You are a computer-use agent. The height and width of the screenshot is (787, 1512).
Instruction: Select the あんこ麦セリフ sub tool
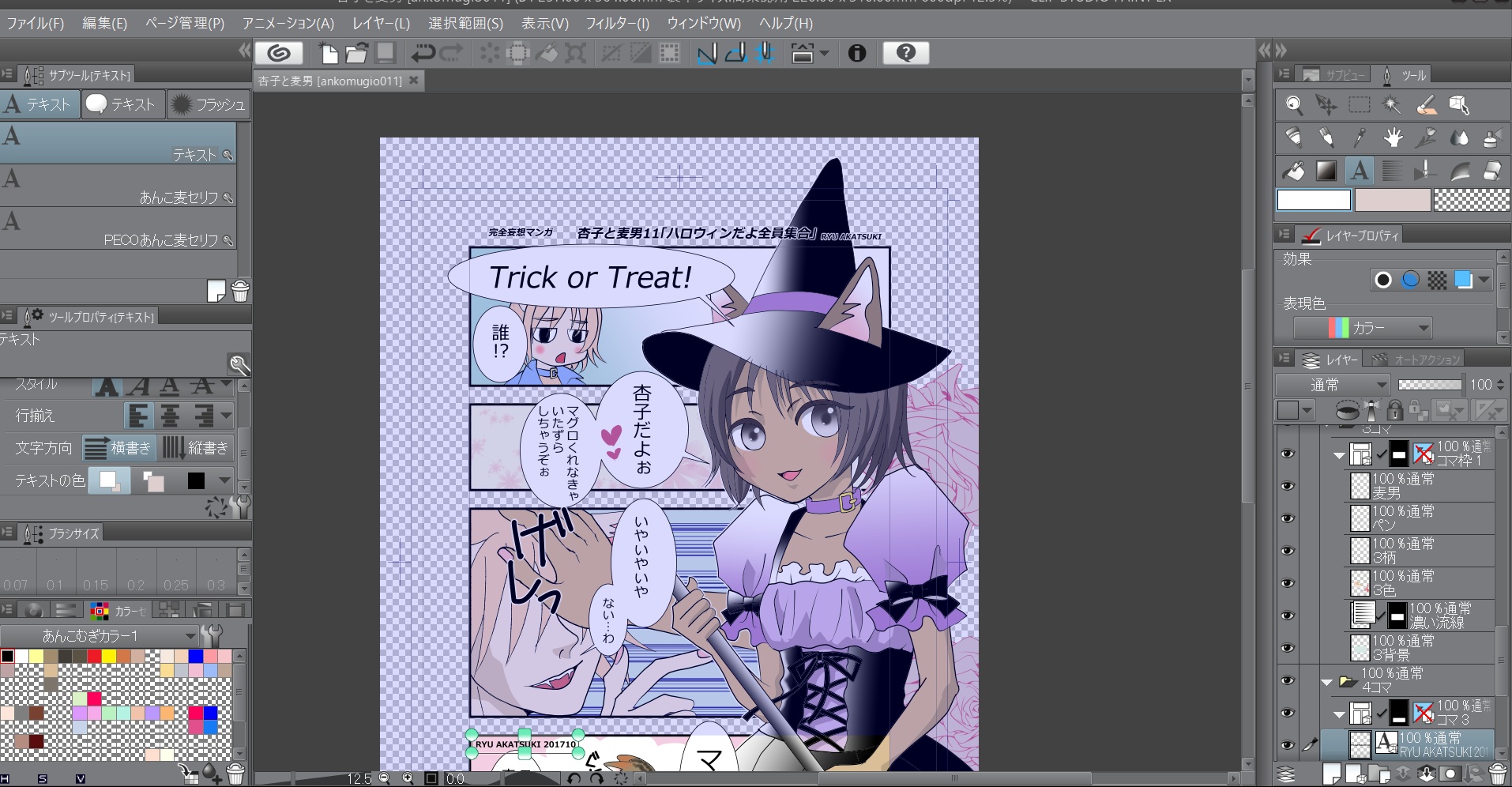tap(118, 186)
